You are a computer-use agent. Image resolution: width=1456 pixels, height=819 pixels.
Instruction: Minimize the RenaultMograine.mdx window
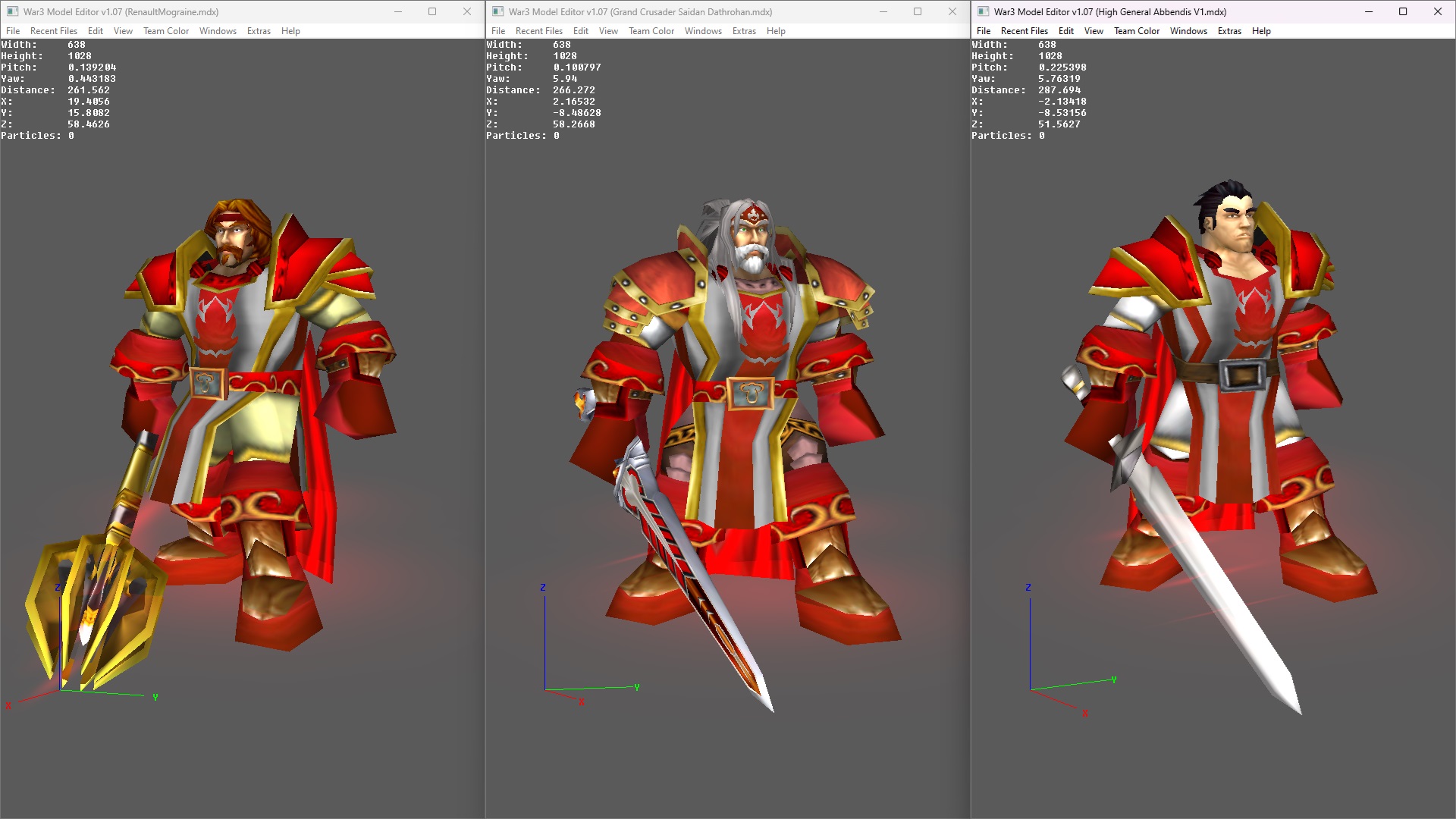point(397,11)
